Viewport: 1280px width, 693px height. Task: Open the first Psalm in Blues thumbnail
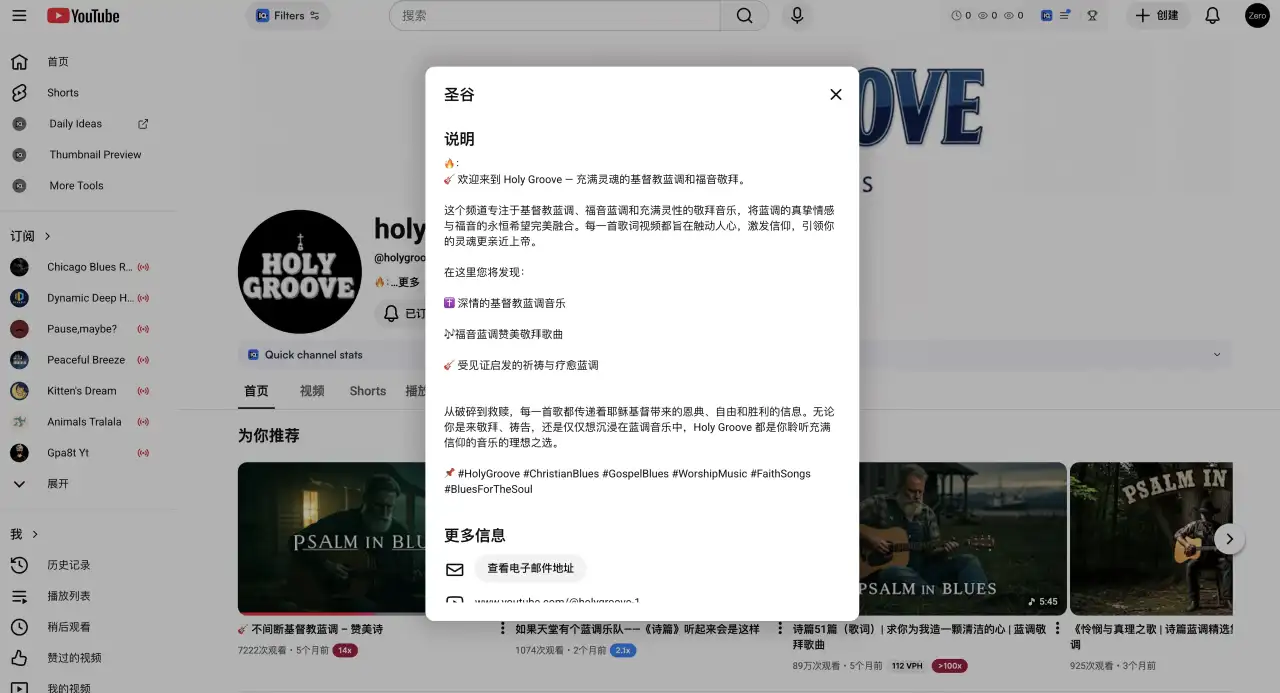(332, 538)
